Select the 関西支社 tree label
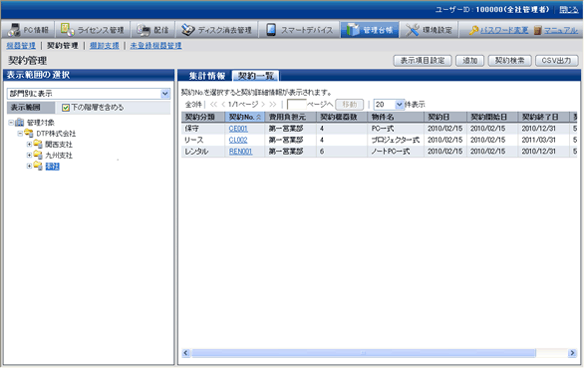 [x=59, y=145]
